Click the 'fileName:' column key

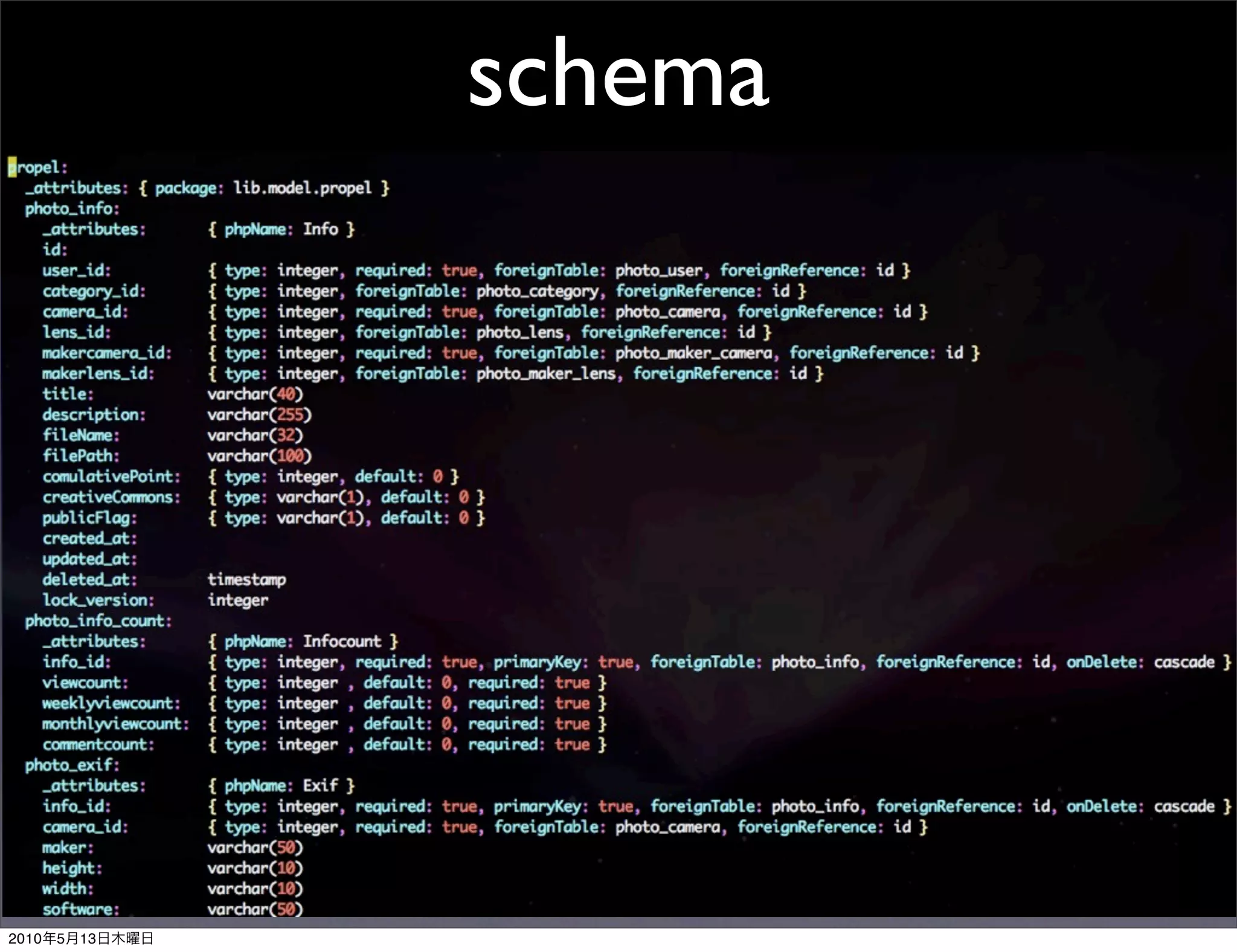click(81, 435)
